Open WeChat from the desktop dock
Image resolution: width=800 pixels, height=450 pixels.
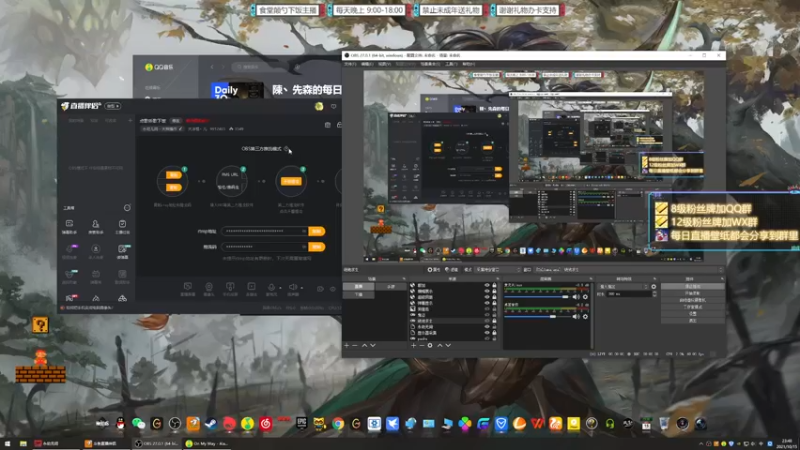[138, 423]
